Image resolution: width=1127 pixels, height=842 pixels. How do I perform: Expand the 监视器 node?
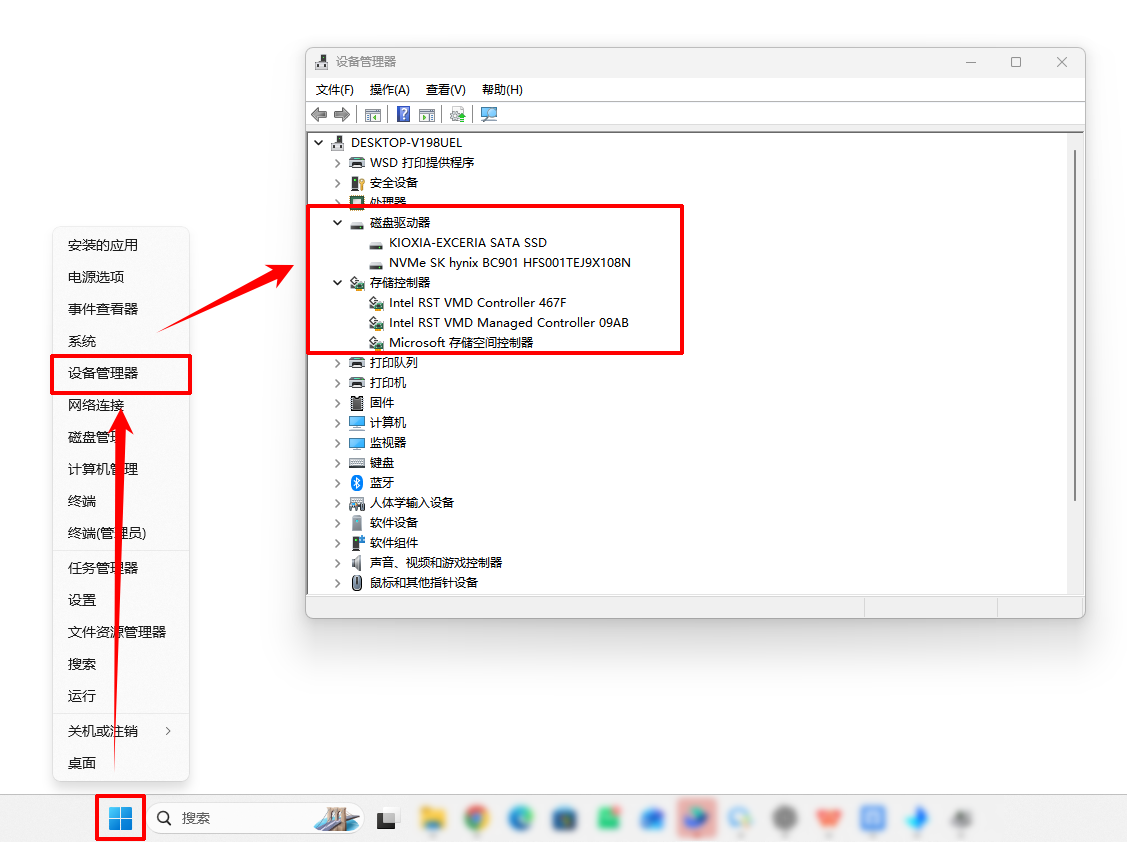pyautogui.click(x=337, y=443)
